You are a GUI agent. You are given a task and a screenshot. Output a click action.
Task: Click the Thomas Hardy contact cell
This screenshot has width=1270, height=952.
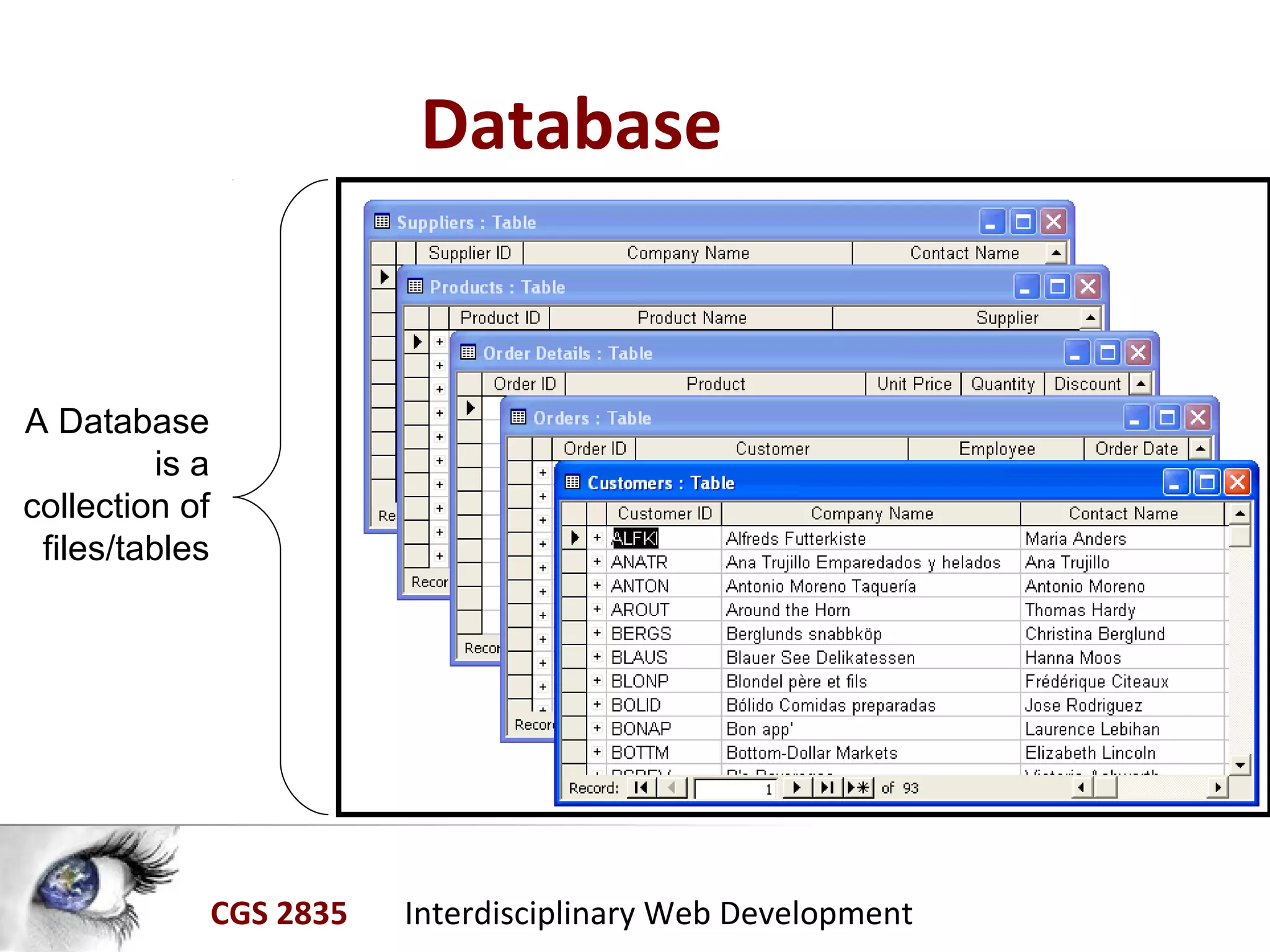[x=1123, y=610]
